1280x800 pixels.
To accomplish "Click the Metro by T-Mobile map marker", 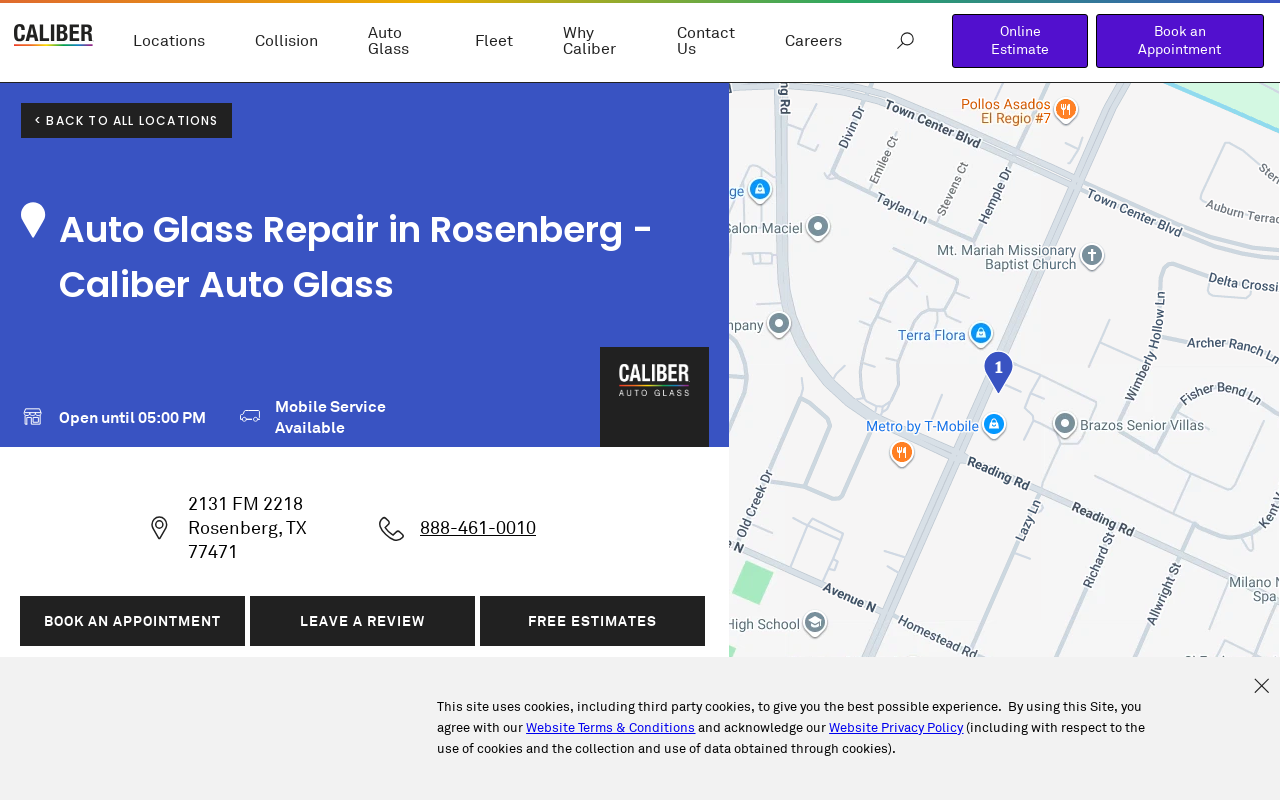I will (994, 425).
